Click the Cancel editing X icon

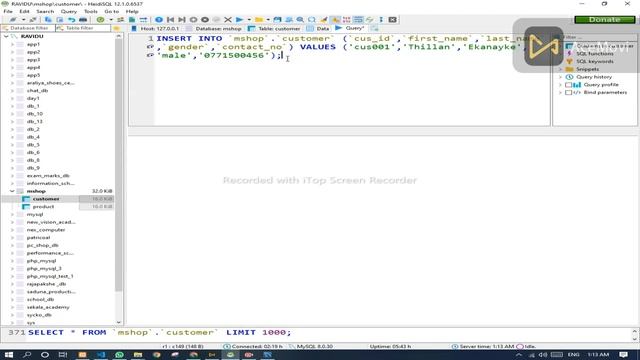(x=228, y=20)
